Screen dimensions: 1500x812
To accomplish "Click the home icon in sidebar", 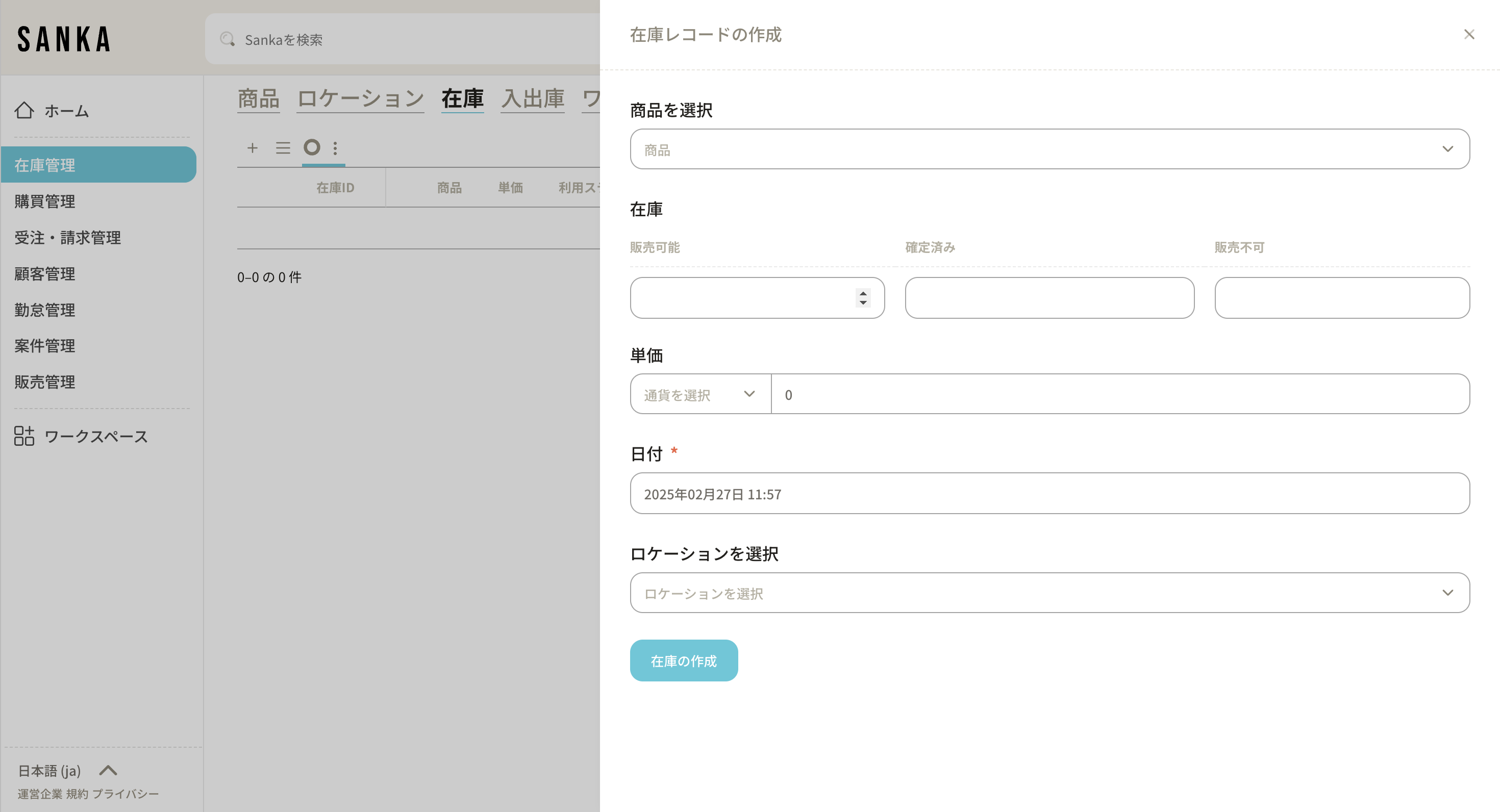I will (24, 111).
